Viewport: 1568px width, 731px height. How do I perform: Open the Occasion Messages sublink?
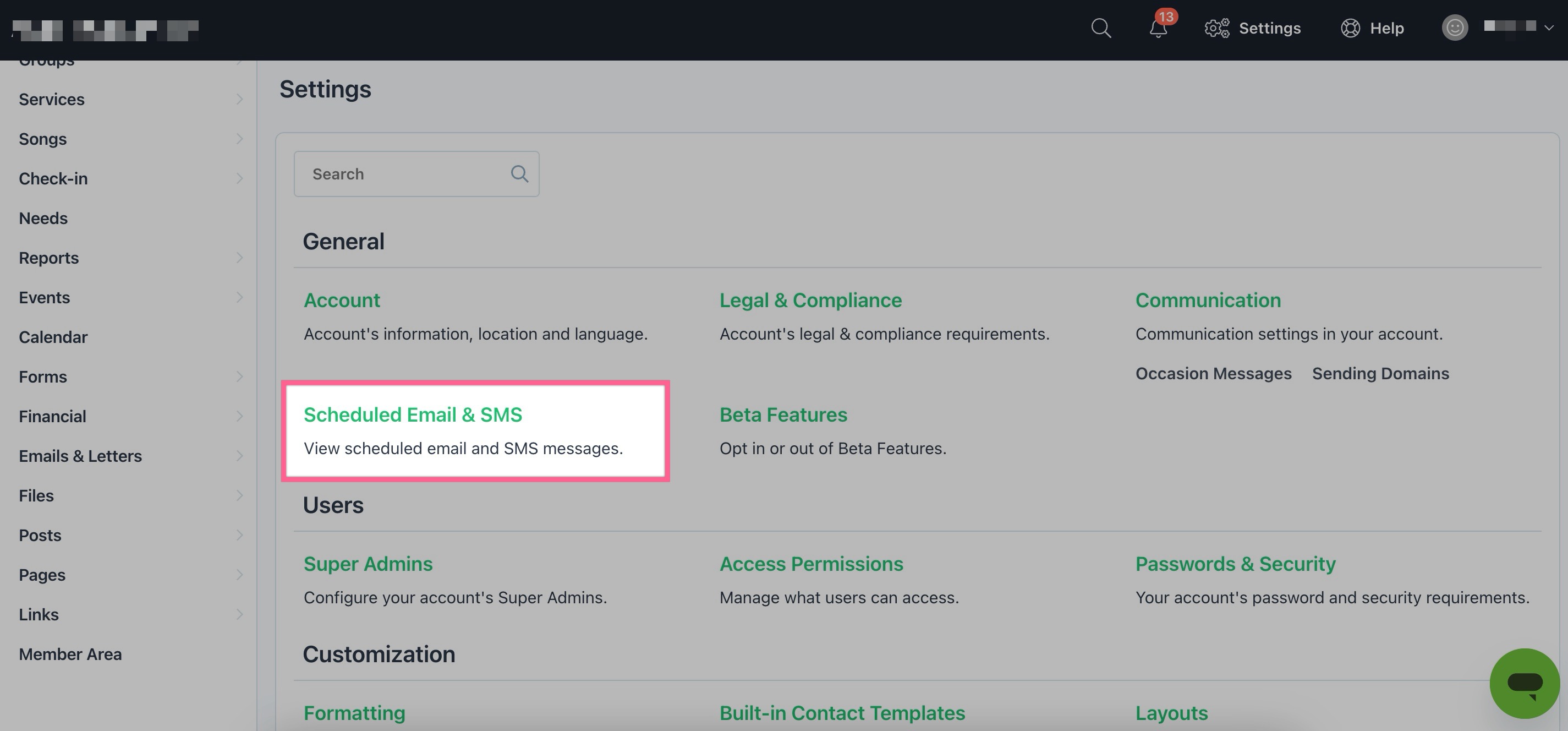[x=1213, y=373]
